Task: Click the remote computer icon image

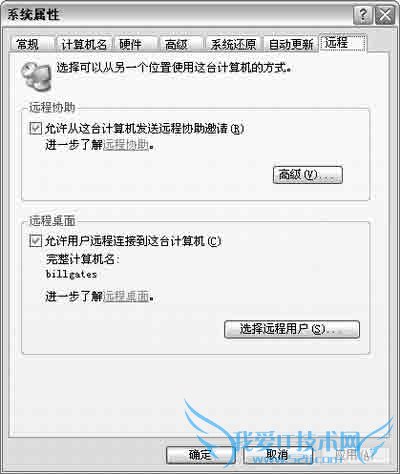Action: pos(36,77)
